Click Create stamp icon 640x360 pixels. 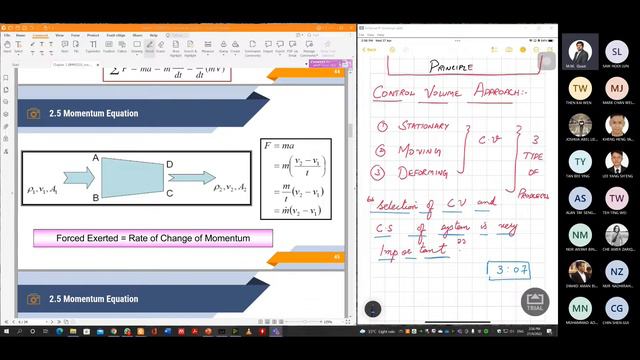point(236,46)
